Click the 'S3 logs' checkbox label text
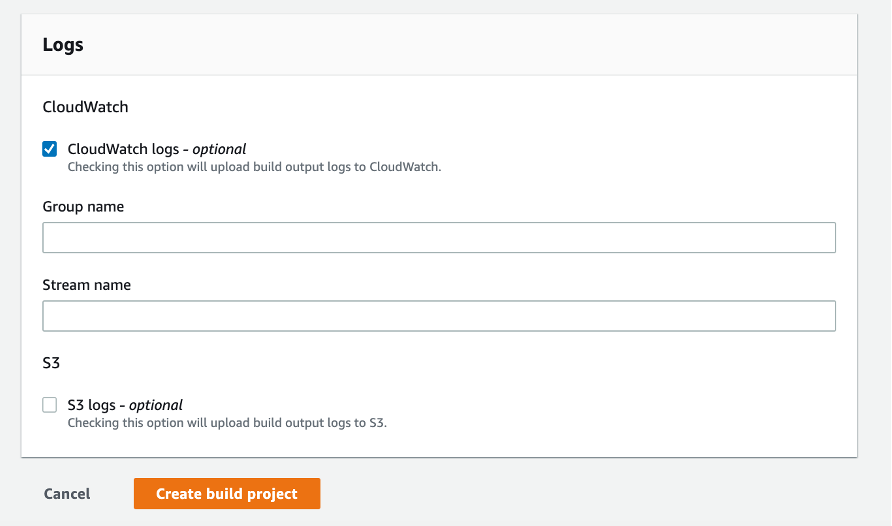The width and height of the screenshot is (892, 526). (x=92, y=405)
